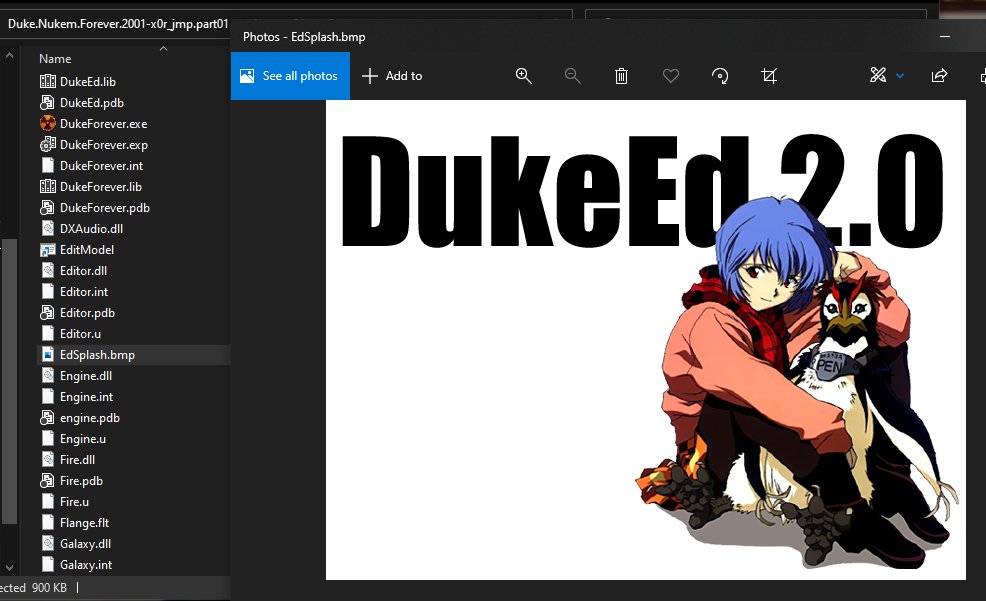
Task: Select the EditModel file name
Action: click(87, 250)
